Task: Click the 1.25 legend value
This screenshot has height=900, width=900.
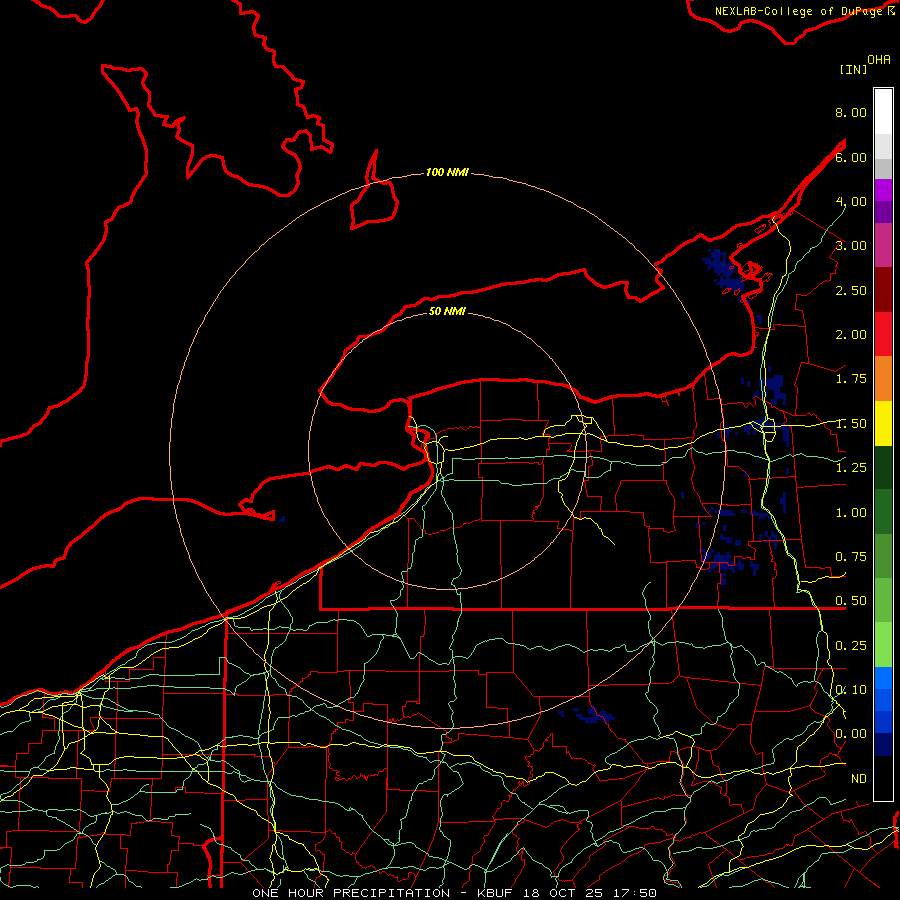Action: coord(851,468)
